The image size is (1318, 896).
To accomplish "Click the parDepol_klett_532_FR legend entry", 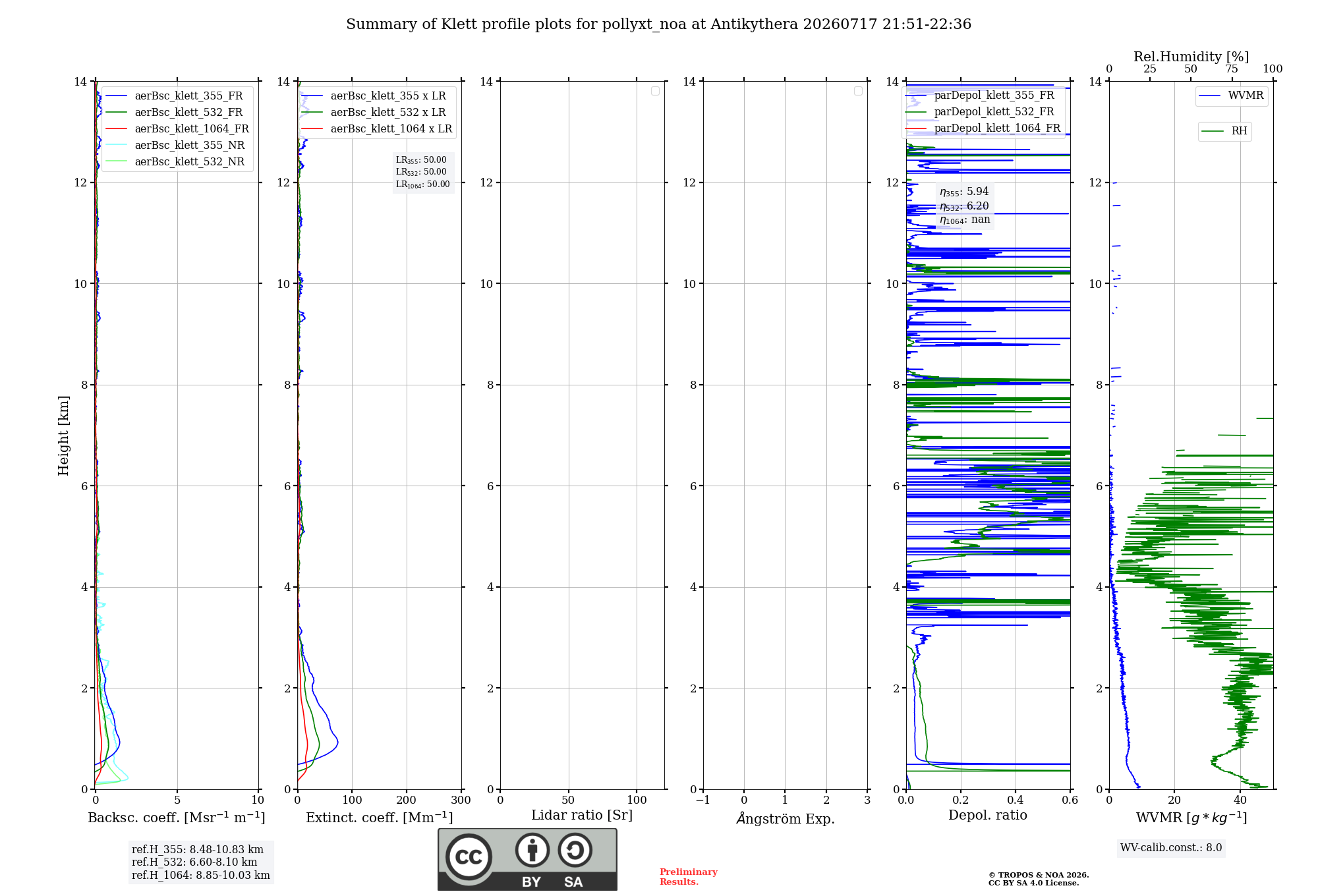I will click(980, 112).
